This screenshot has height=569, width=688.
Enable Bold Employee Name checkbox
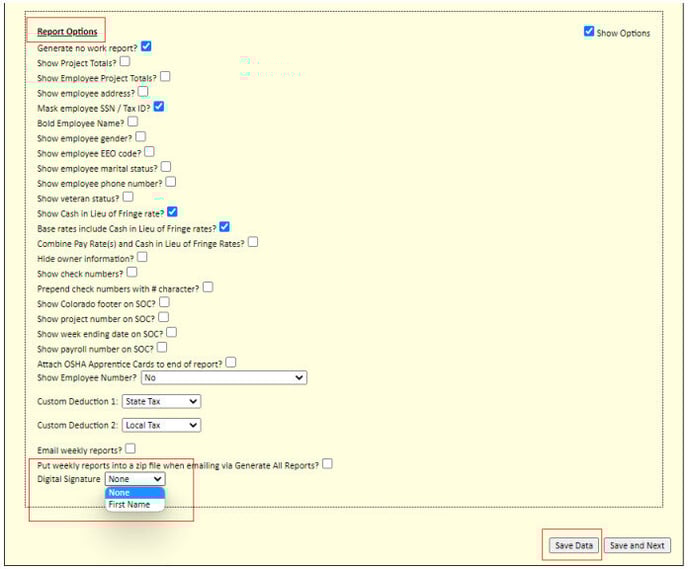point(133,121)
